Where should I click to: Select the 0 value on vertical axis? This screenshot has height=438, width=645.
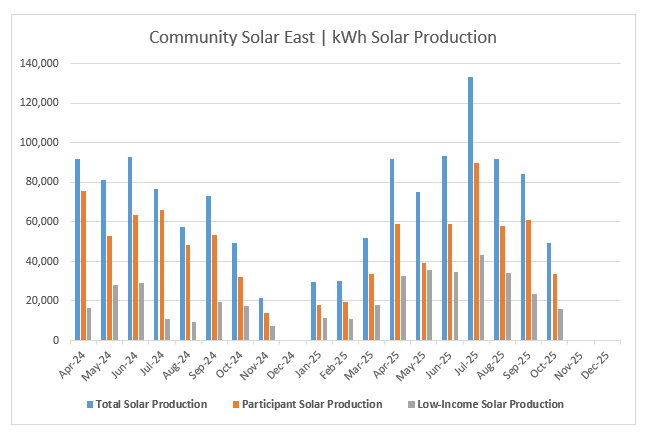point(55,341)
